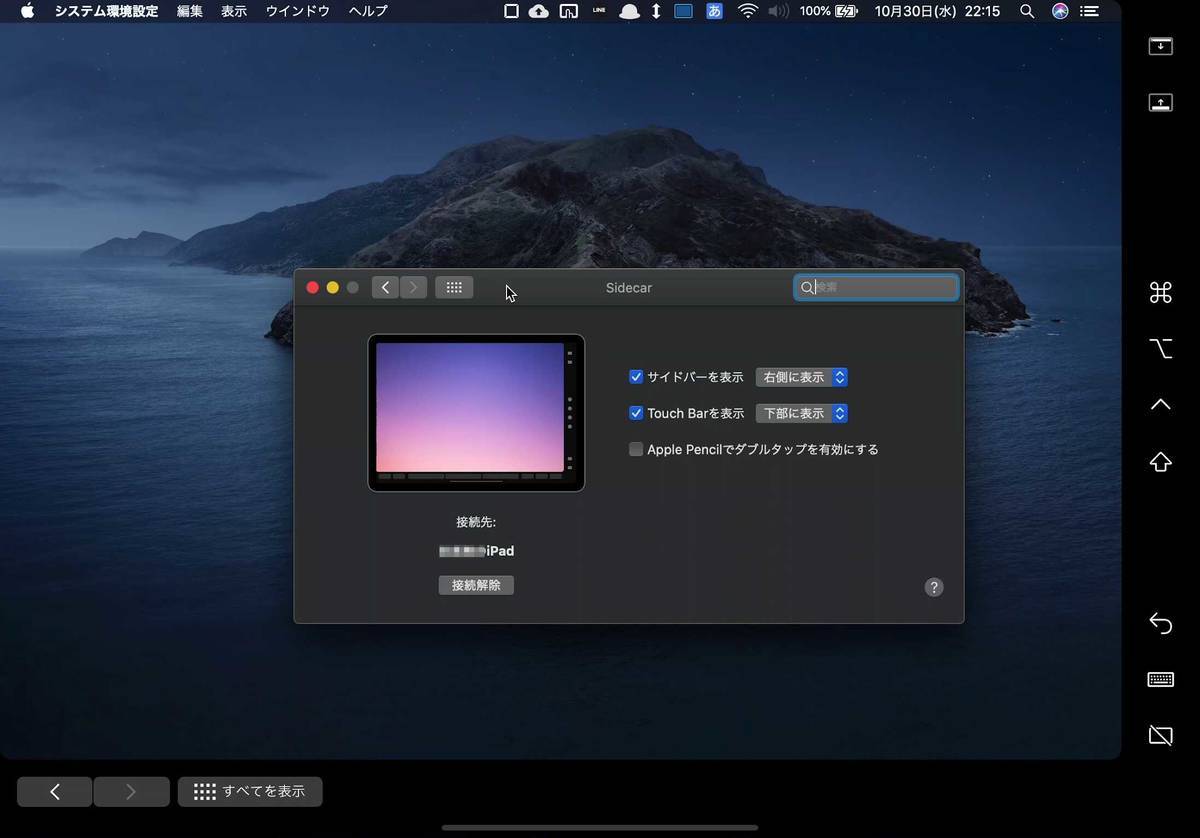Show the on-screen keyboard from sidebar
This screenshot has width=1200, height=838.
click(1160, 680)
